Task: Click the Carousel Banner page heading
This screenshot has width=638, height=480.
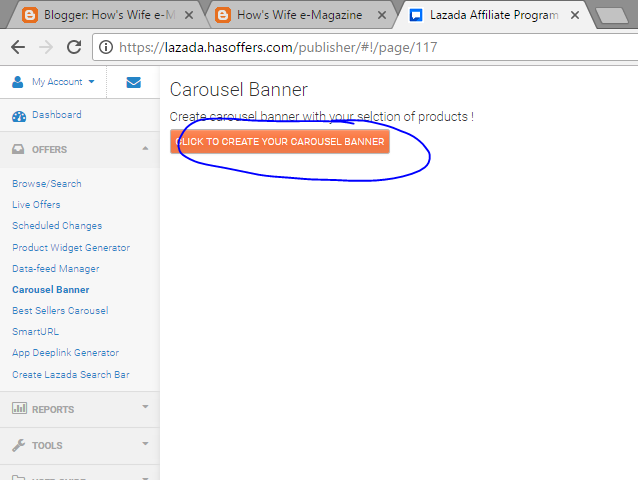Action: (238, 89)
